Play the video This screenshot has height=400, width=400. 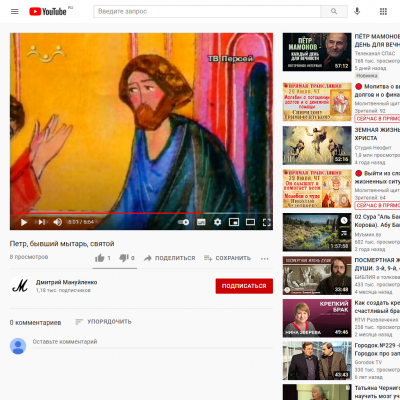24,222
